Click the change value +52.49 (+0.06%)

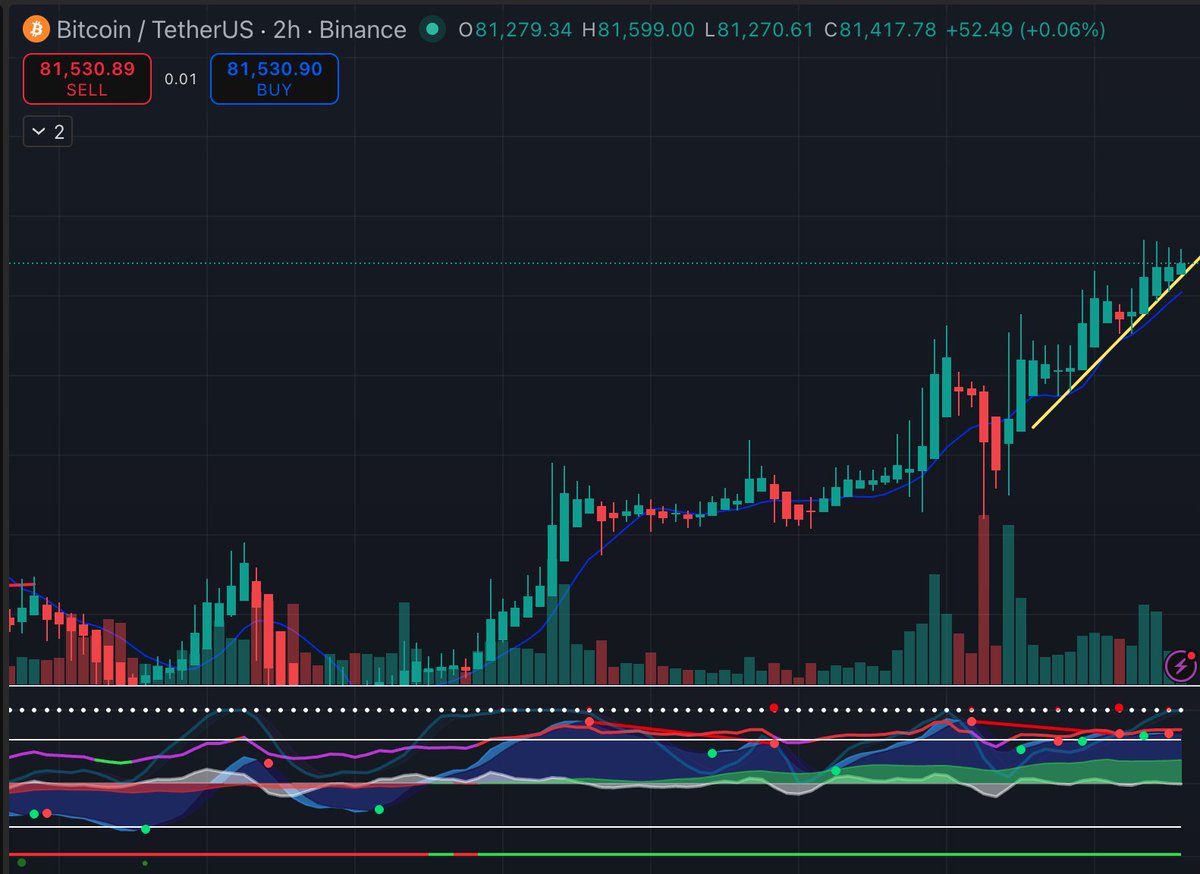(x=1025, y=29)
